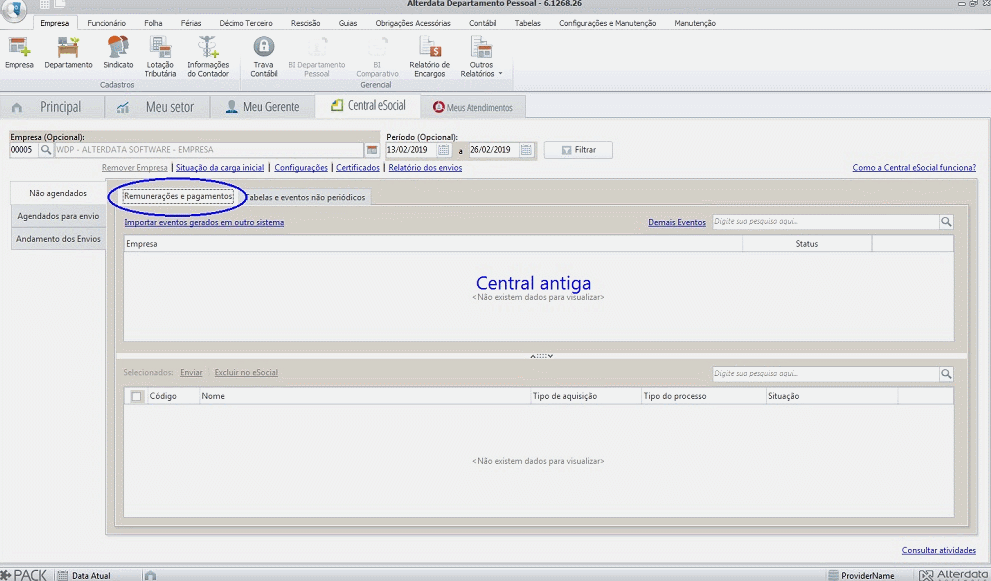Click the Status column header
The height and width of the screenshot is (581, 991).
806,244
